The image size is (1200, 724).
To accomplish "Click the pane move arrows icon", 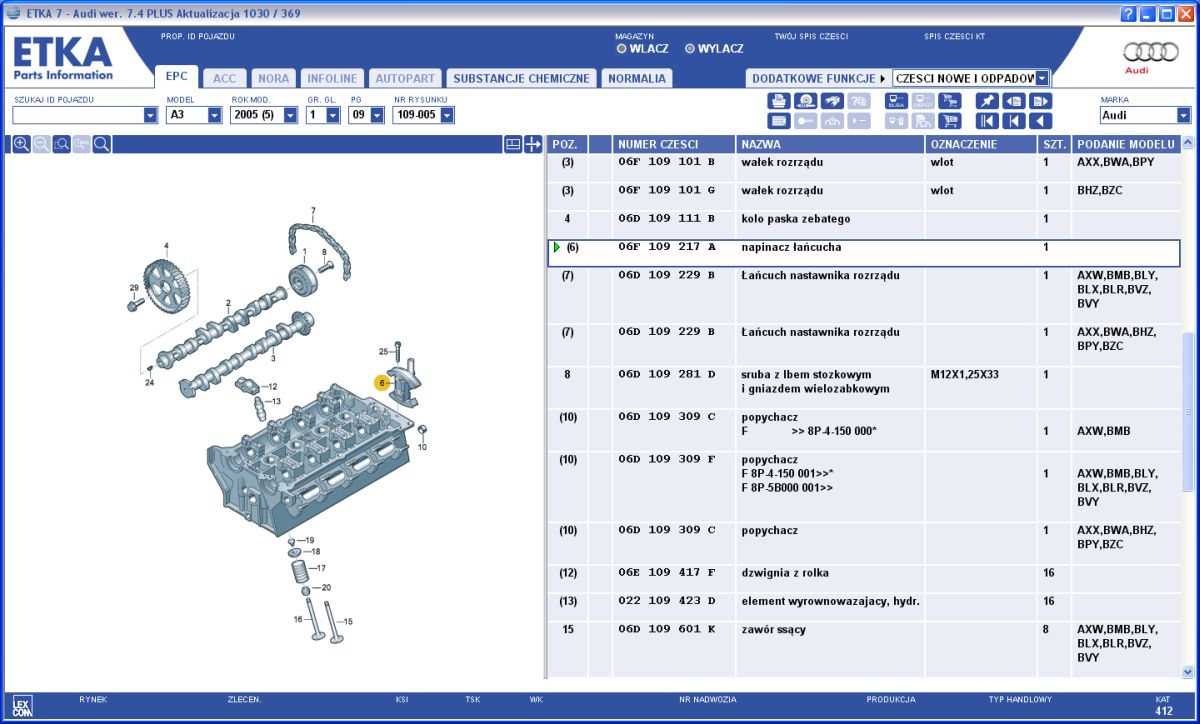I will tap(533, 144).
